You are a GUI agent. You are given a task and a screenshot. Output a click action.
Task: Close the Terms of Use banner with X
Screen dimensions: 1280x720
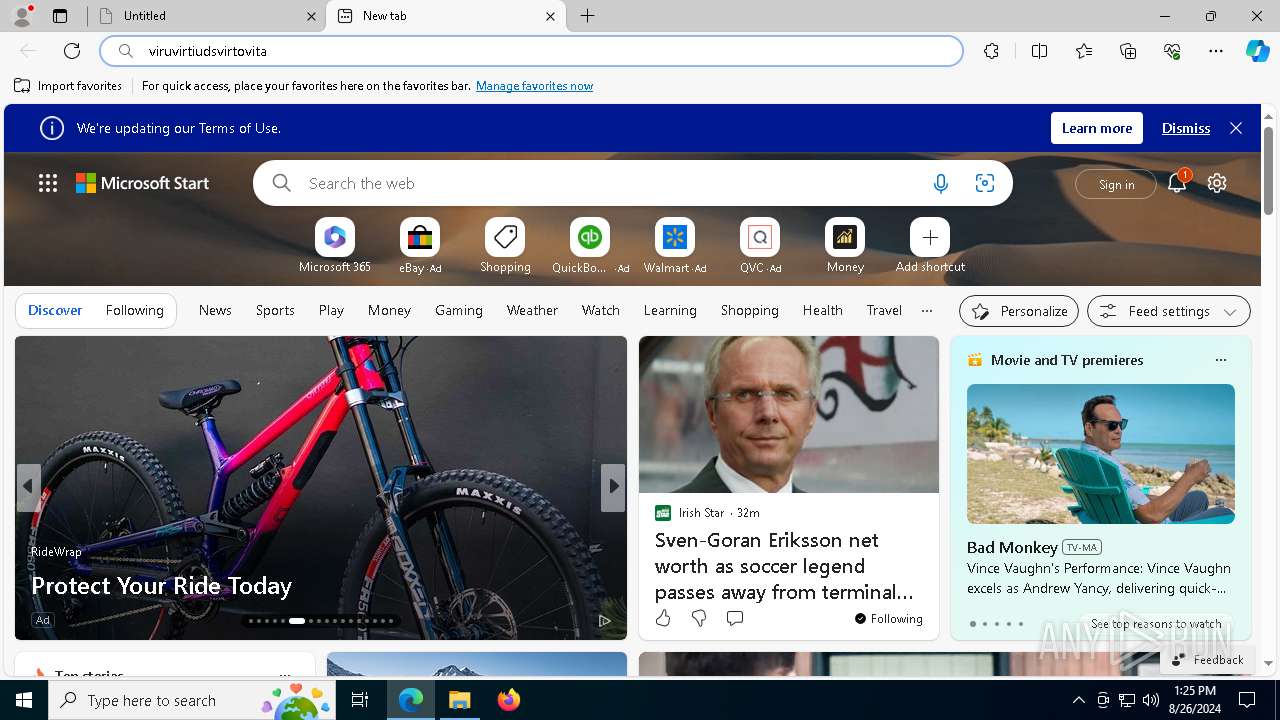pos(1236,128)
